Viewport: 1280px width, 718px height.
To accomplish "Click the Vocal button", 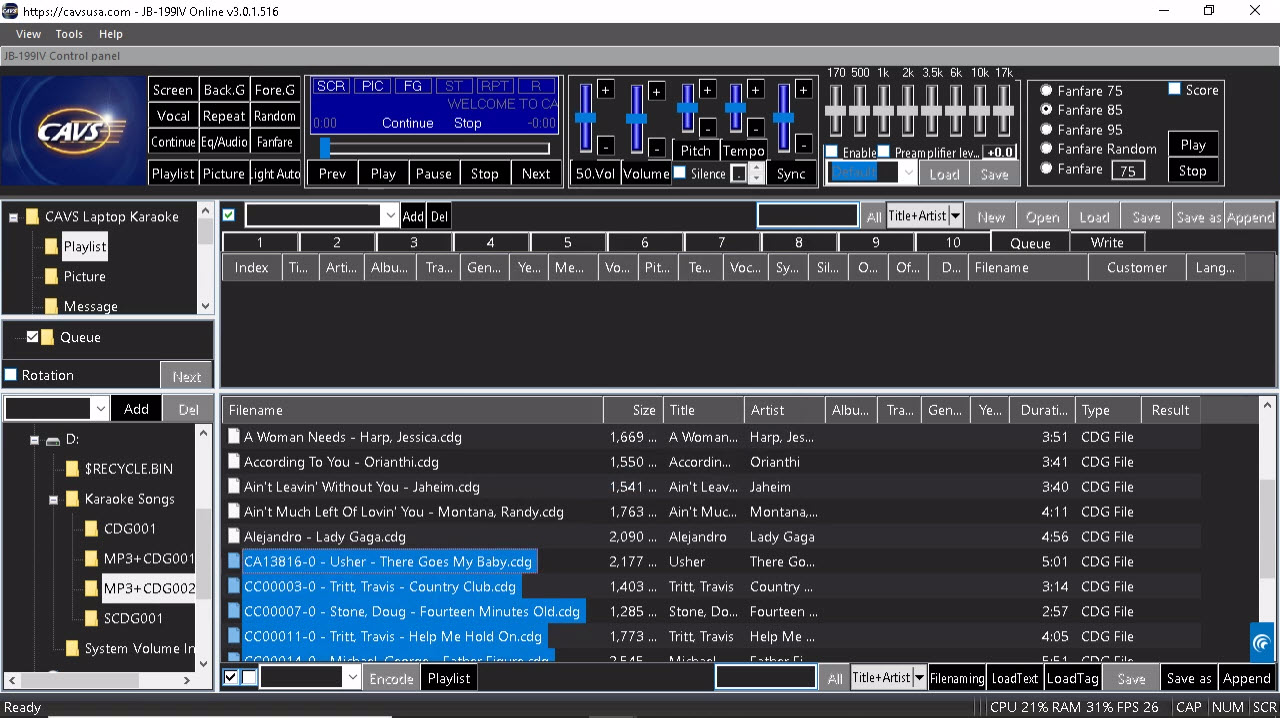I will [x=173, y=116].
